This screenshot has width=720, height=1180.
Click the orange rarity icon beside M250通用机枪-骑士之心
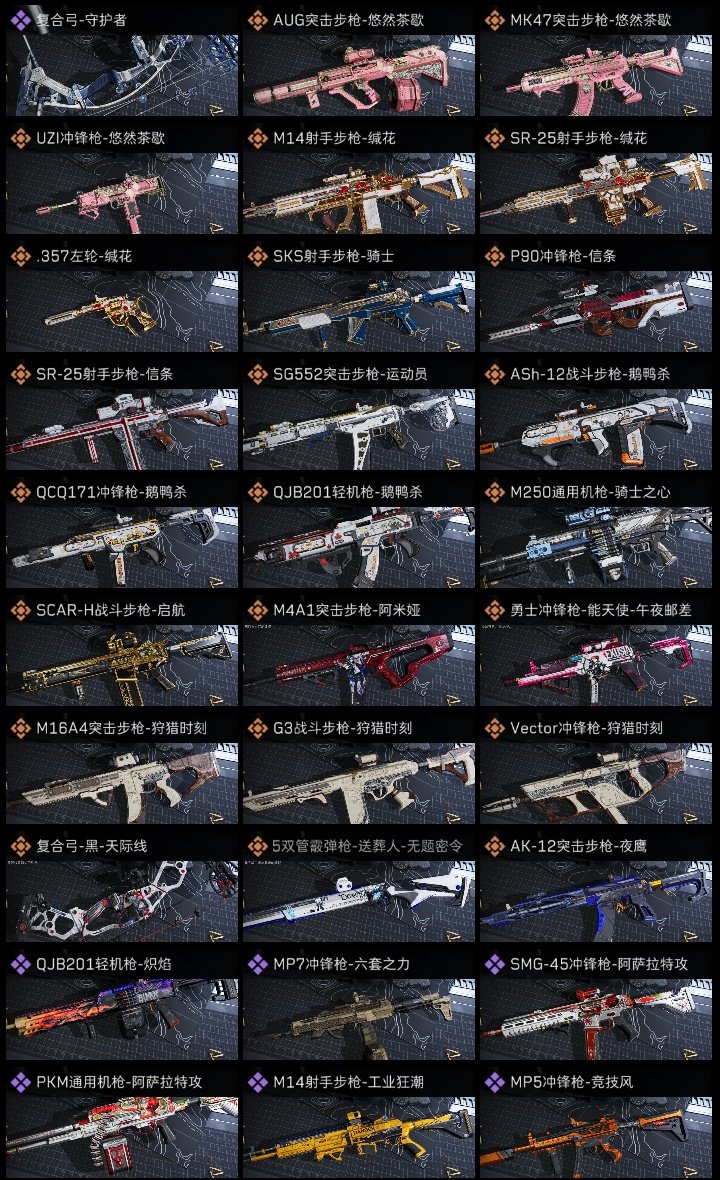click(x=494, y=492)
